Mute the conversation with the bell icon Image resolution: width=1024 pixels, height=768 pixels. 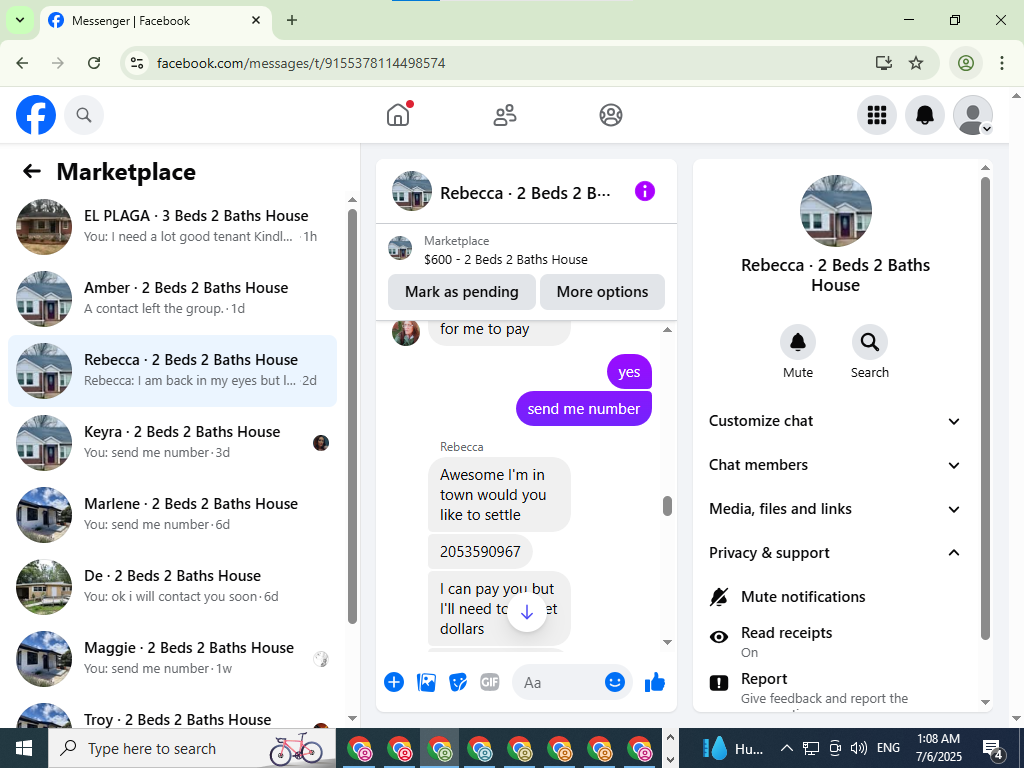[798, 342]
